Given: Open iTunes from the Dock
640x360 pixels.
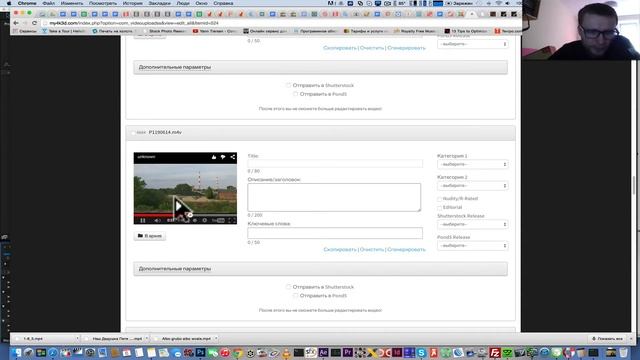Looking at the screenshot, I should 225,353.
